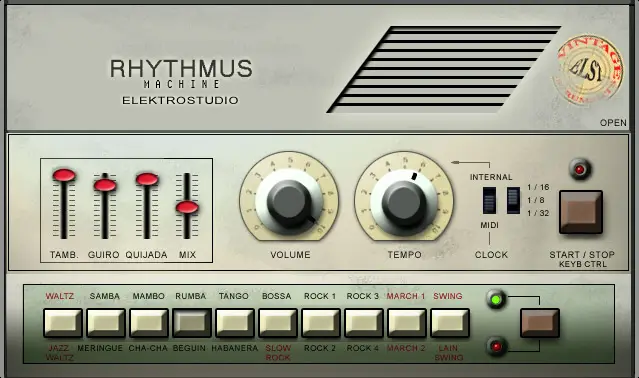Click the red bank indicator LED
Screen dimensions: 639x378
[496, 347]
